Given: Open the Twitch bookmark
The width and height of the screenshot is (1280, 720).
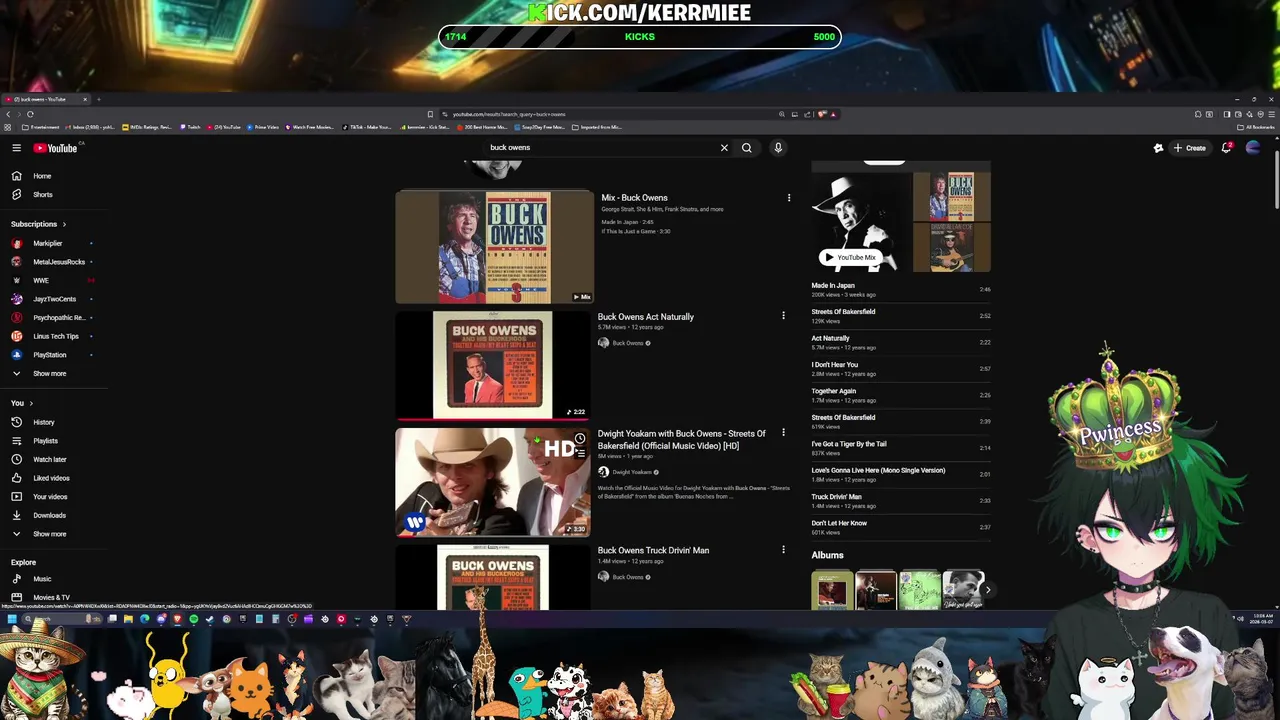Looking at the screenshot, I should point(190,127).
